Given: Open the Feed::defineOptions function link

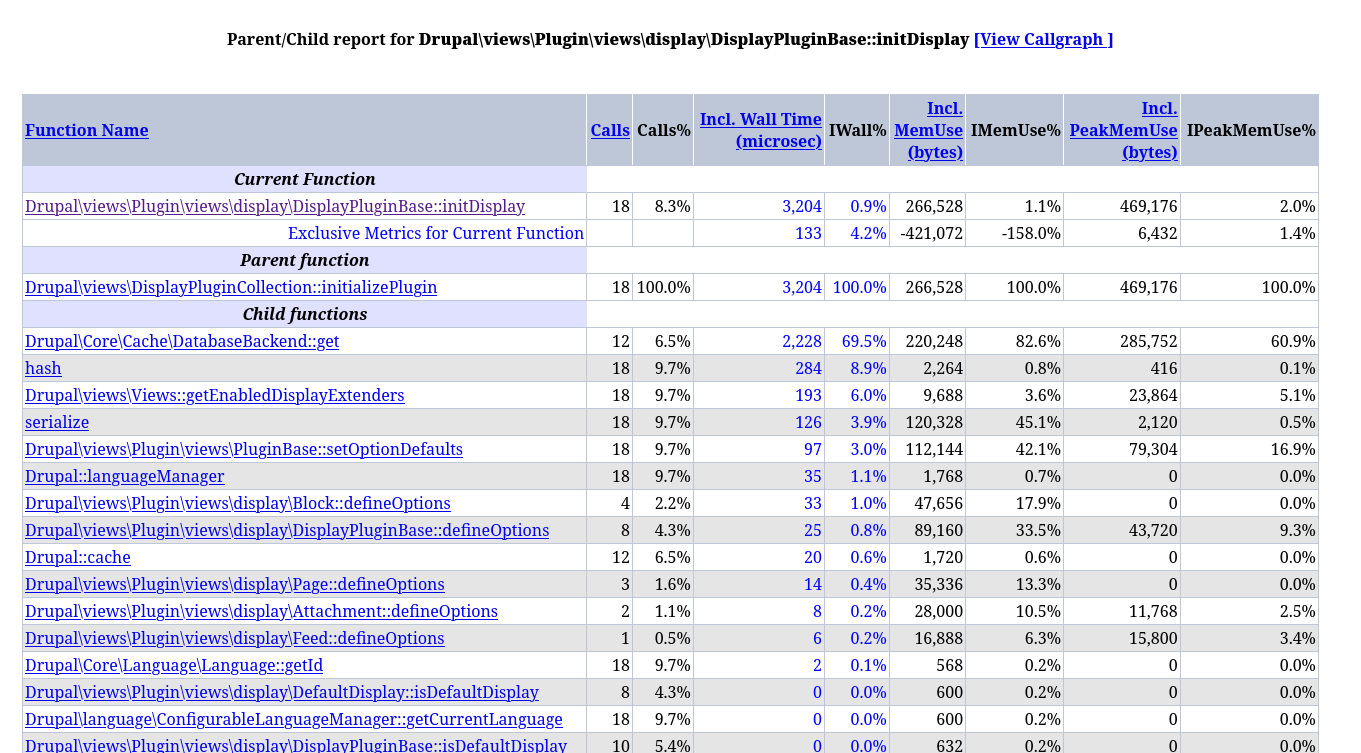Looking at the screenshot, I should [235, 638].
